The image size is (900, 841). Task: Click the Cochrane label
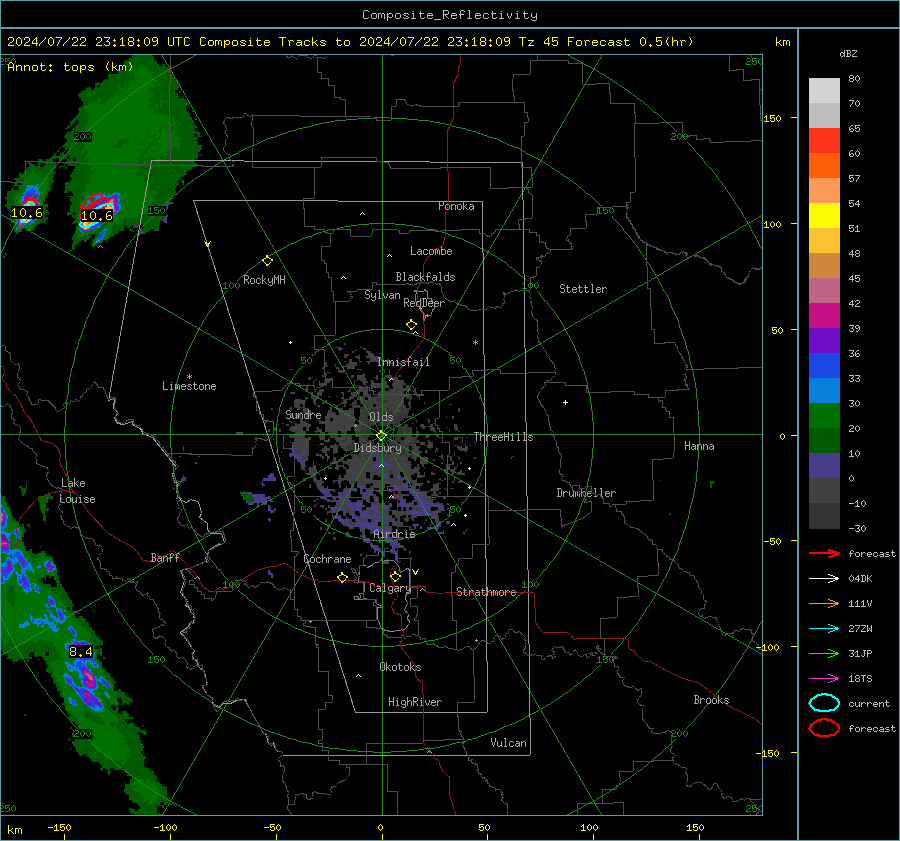pyautogui.click(x=327, y=559)
